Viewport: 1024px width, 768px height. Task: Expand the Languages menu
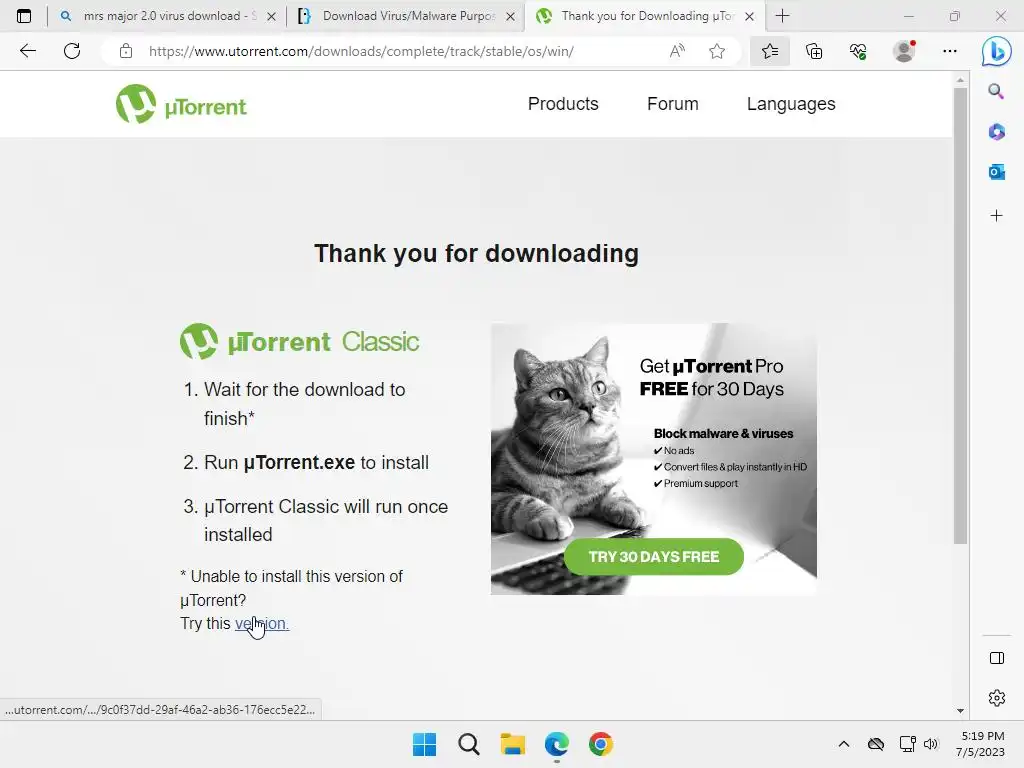[791, 104]
